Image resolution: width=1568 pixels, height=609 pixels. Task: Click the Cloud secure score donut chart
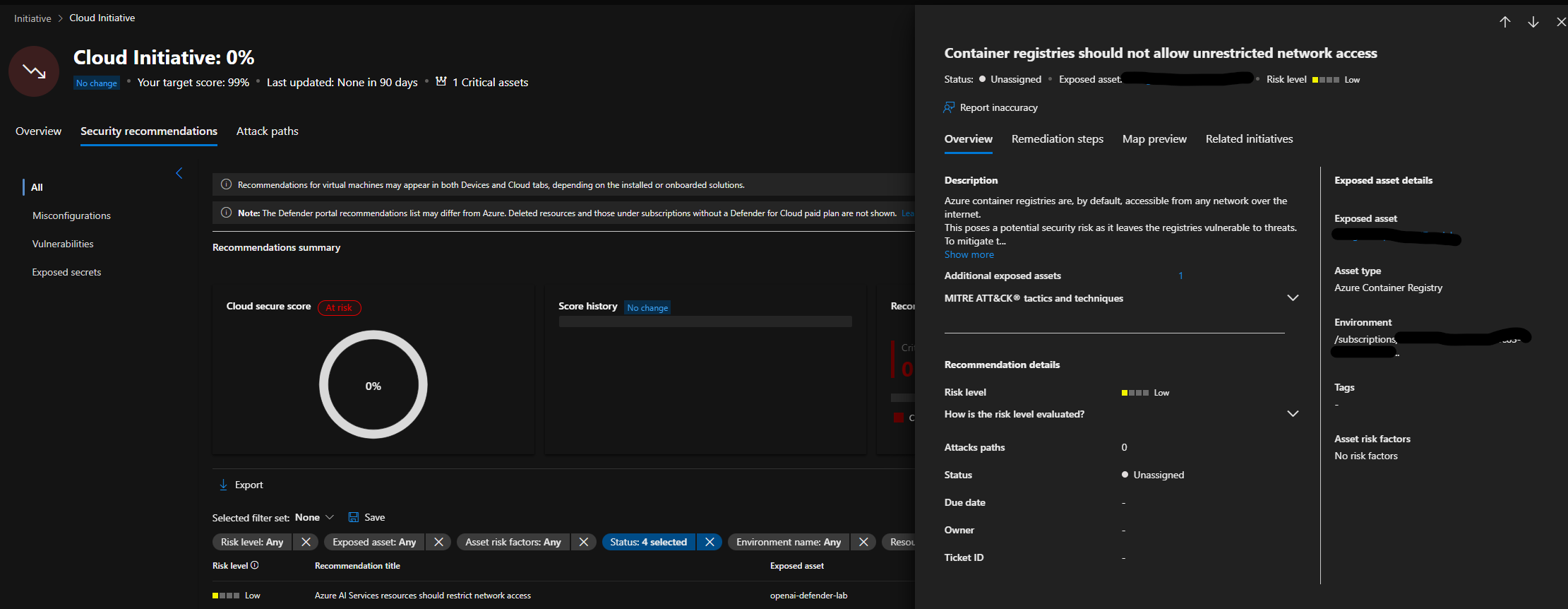click(x=373, y=385)
